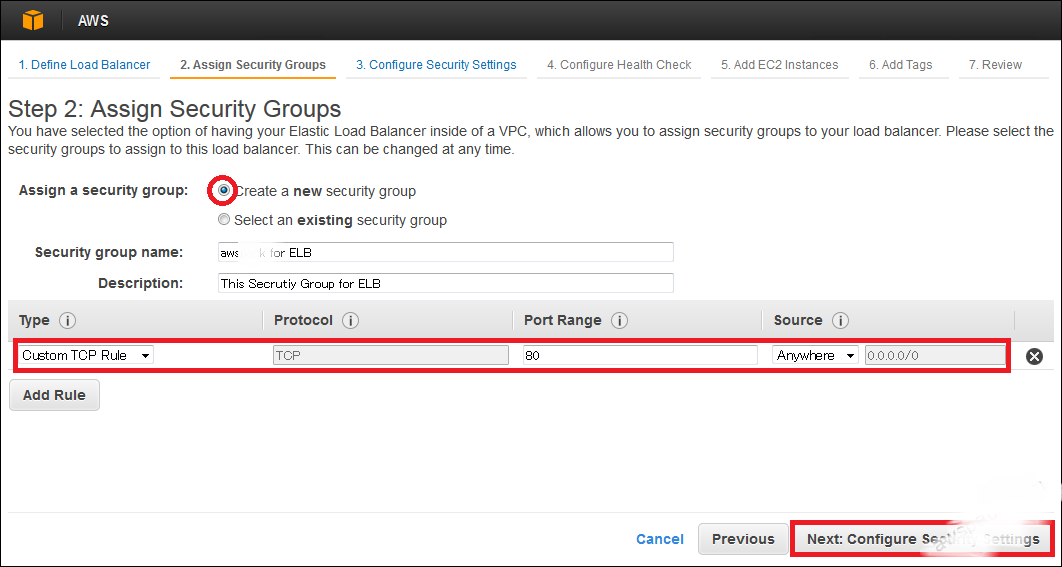Expand the Anywhere source dropdown
This screenshot has width=1062, height=567.
[815, 355]
